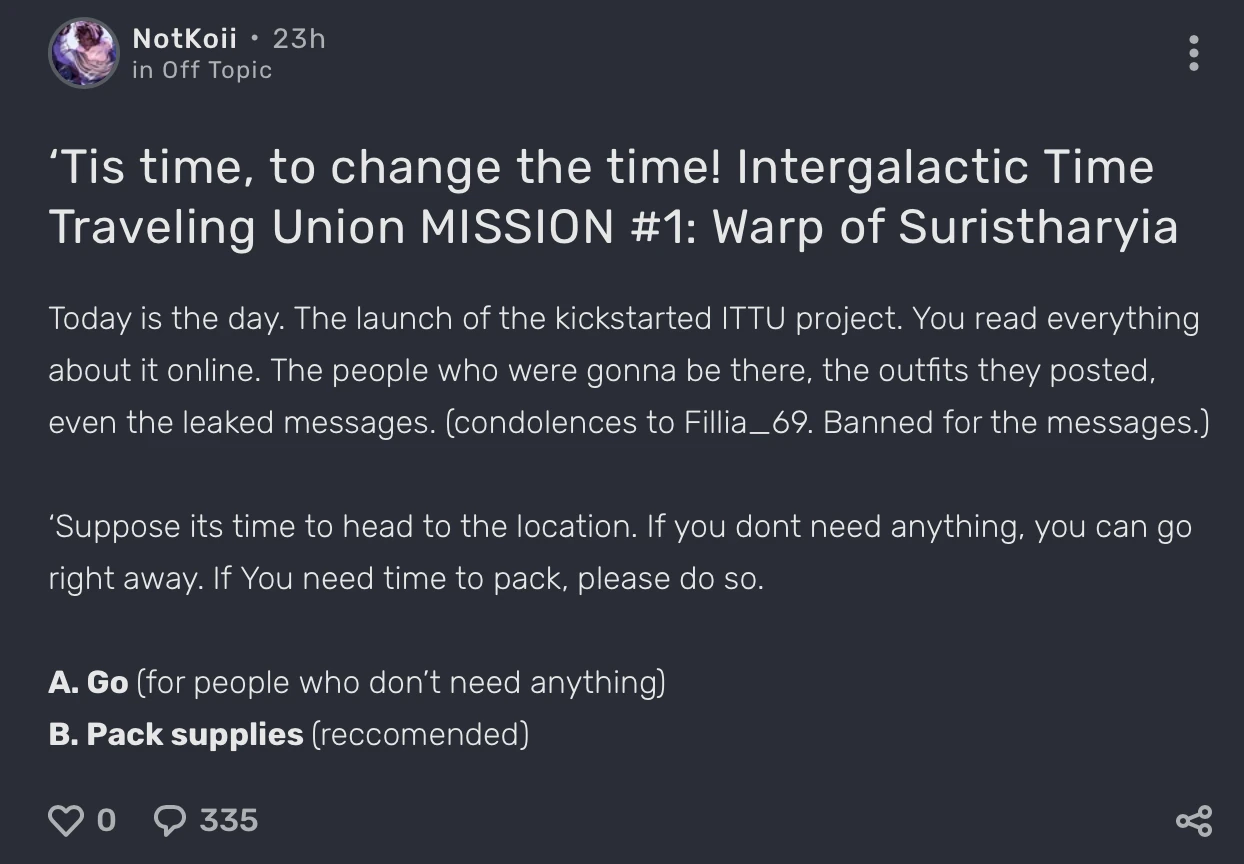Like the post with the heart icon
Screen dimensions: 1244x864
coord(67,821)
